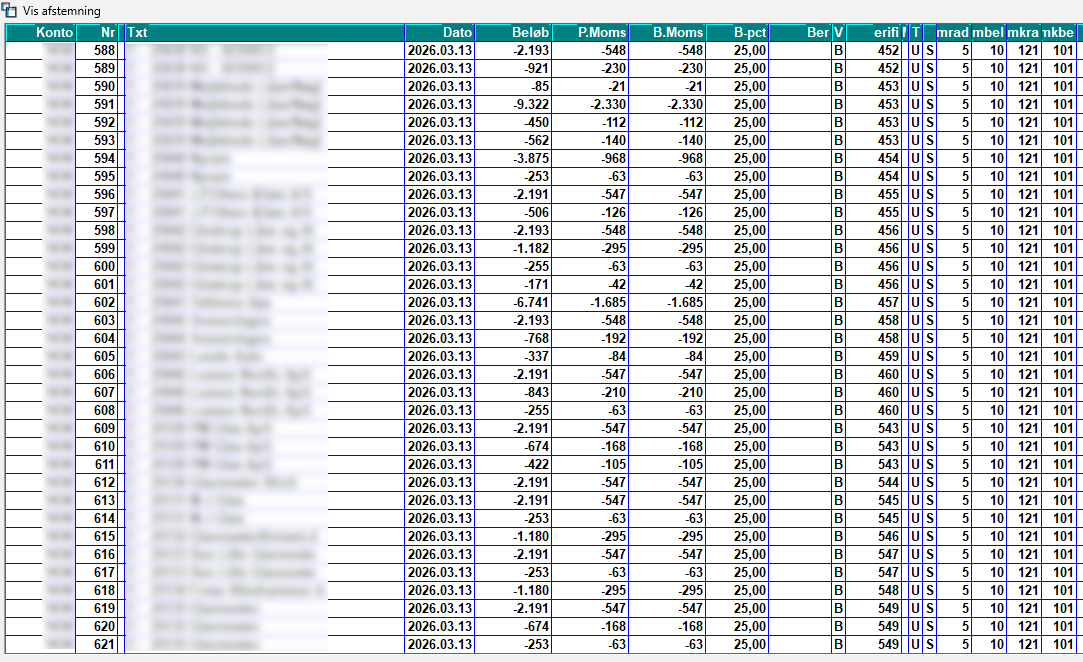The height and width of the screenshot is (662, 1083).
Task: Click Beløb value -843
Action: pos(537,393)
